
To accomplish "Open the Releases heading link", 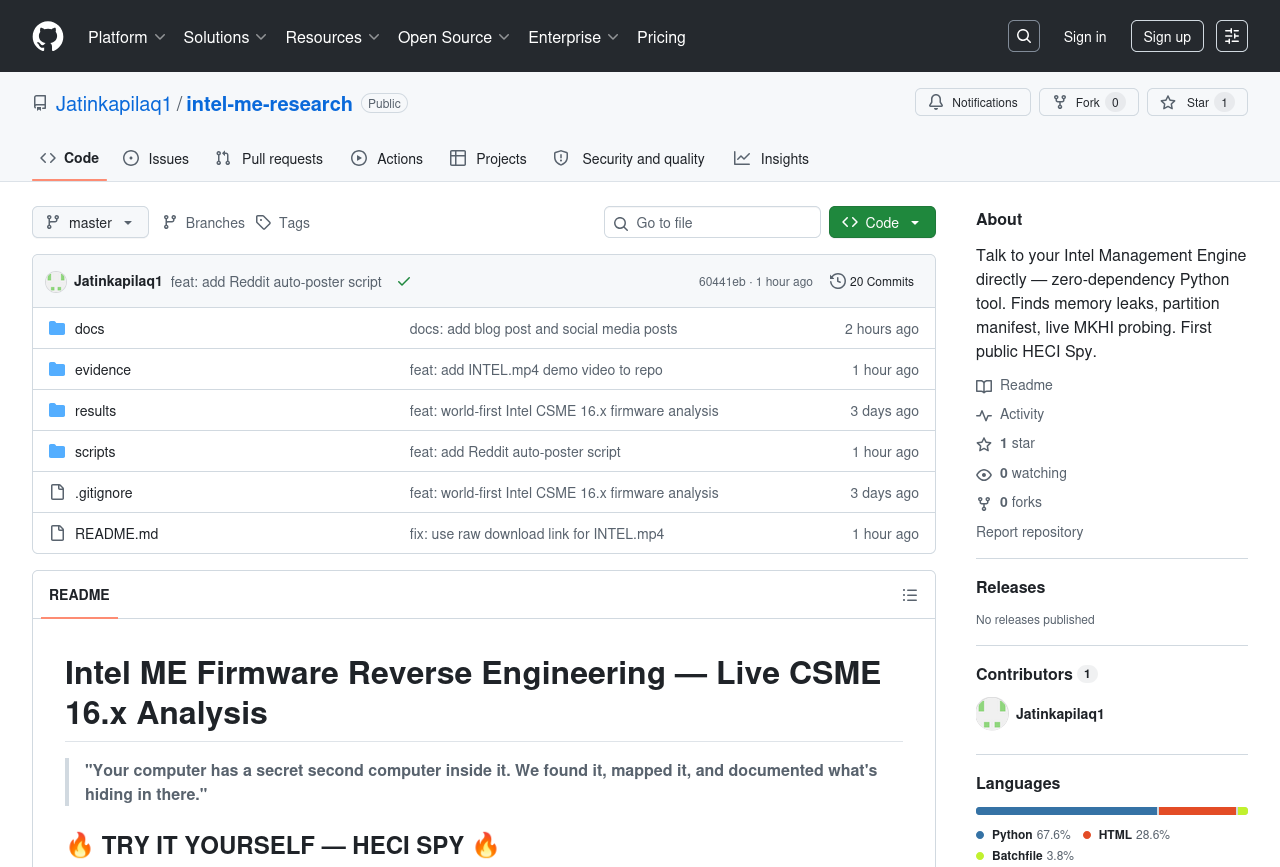I will point(1010,587).
